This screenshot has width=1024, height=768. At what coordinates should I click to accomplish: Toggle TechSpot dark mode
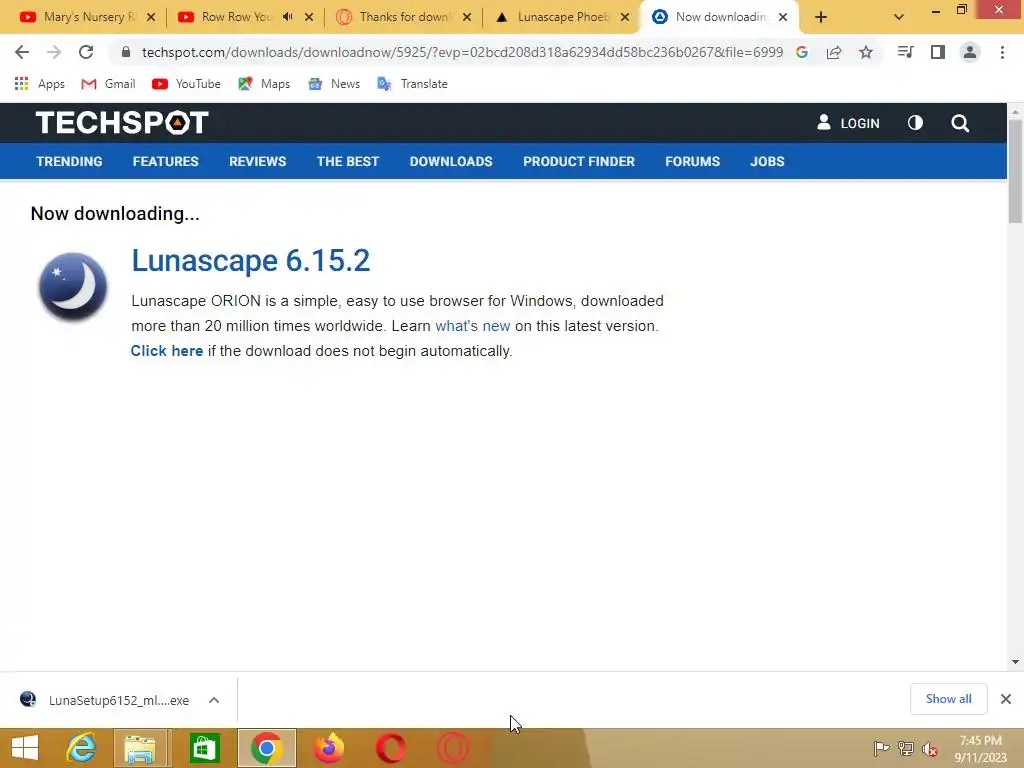(916, 123)
